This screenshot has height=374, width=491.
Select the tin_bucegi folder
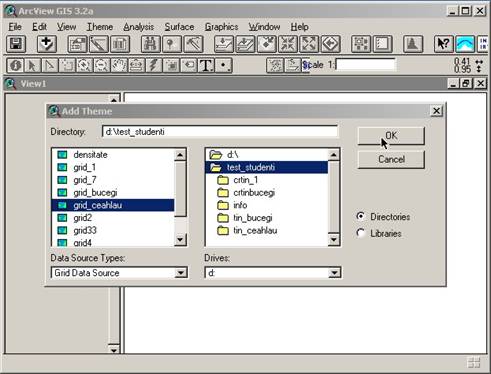267,218
